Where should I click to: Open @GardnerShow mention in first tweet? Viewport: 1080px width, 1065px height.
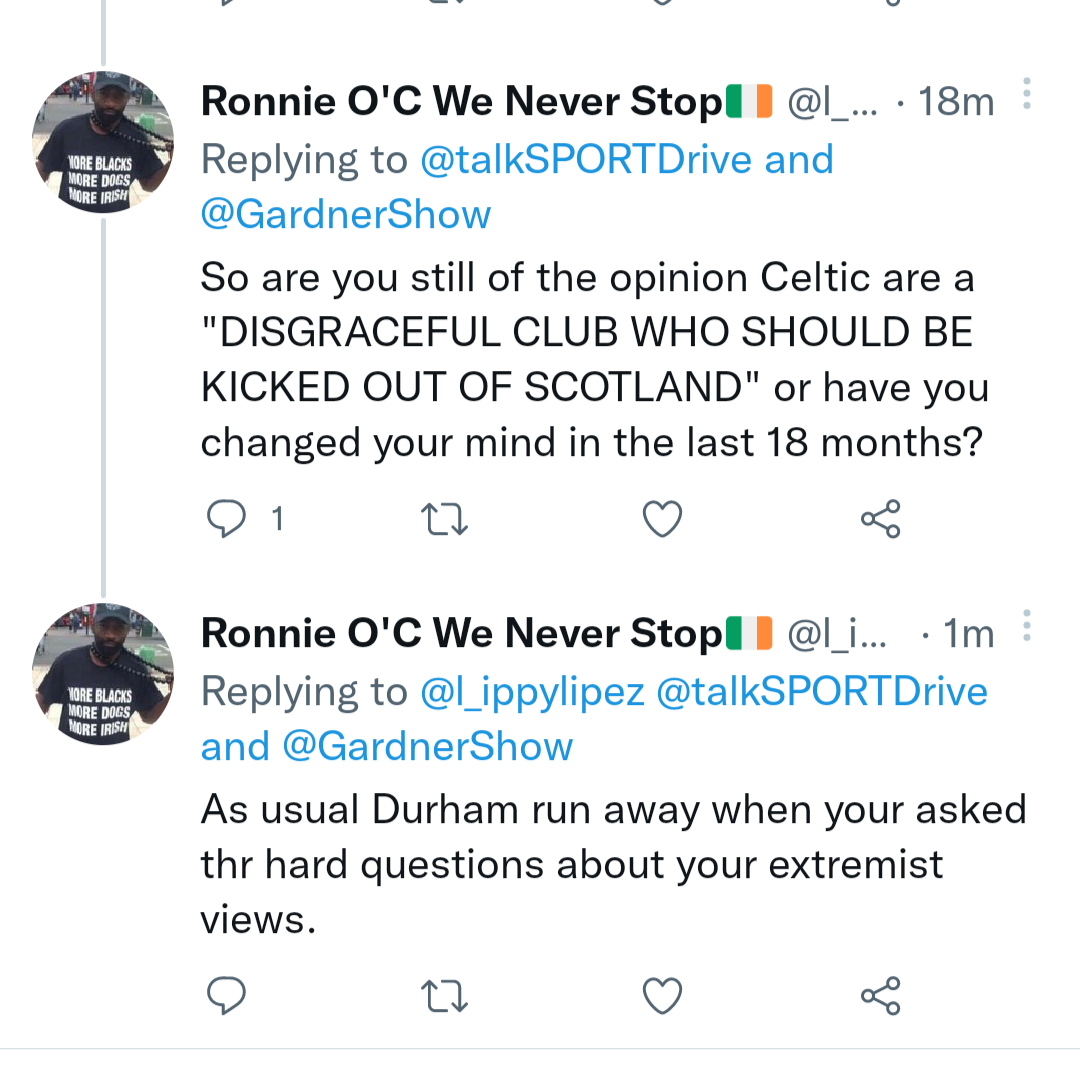pyautogui.click(x=346, y=214)
